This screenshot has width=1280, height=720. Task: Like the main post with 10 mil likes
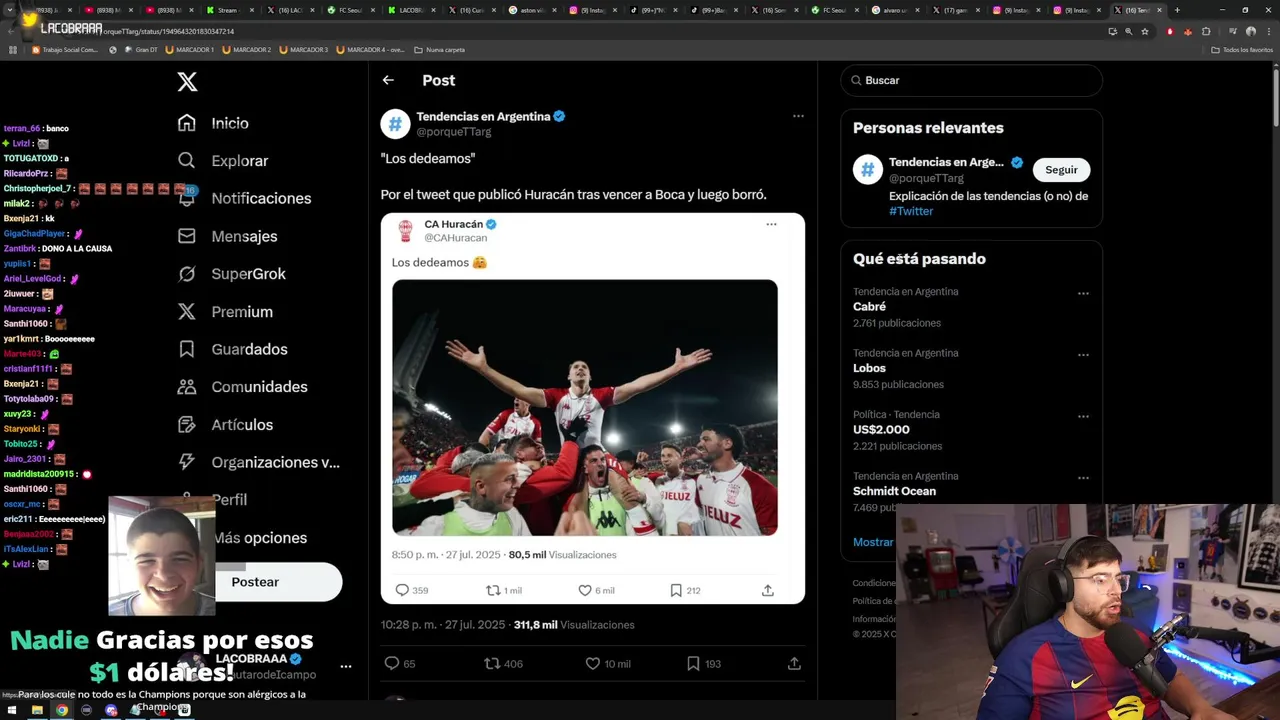(608, 663)
